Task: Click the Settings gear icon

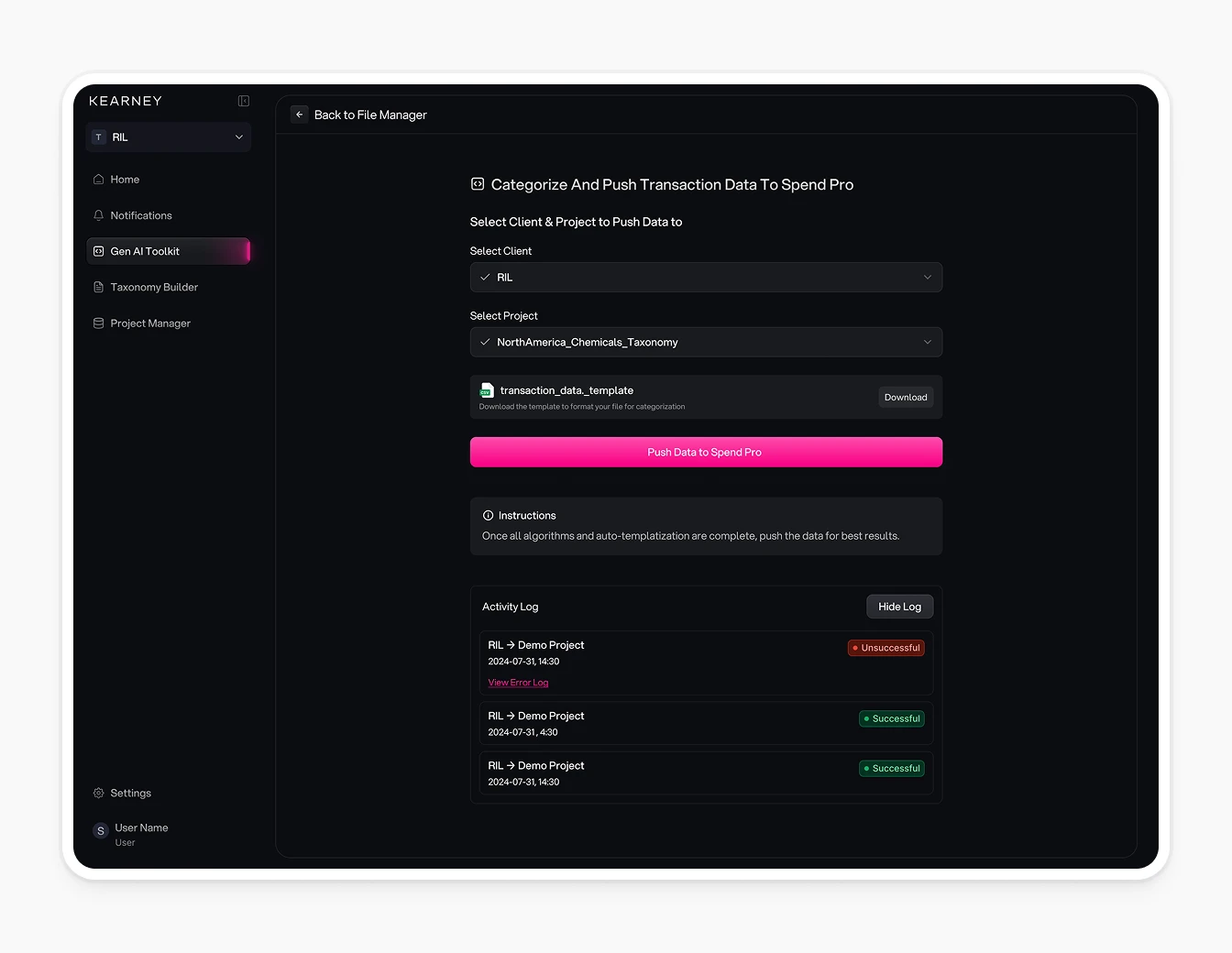Action: click(98, 794)
